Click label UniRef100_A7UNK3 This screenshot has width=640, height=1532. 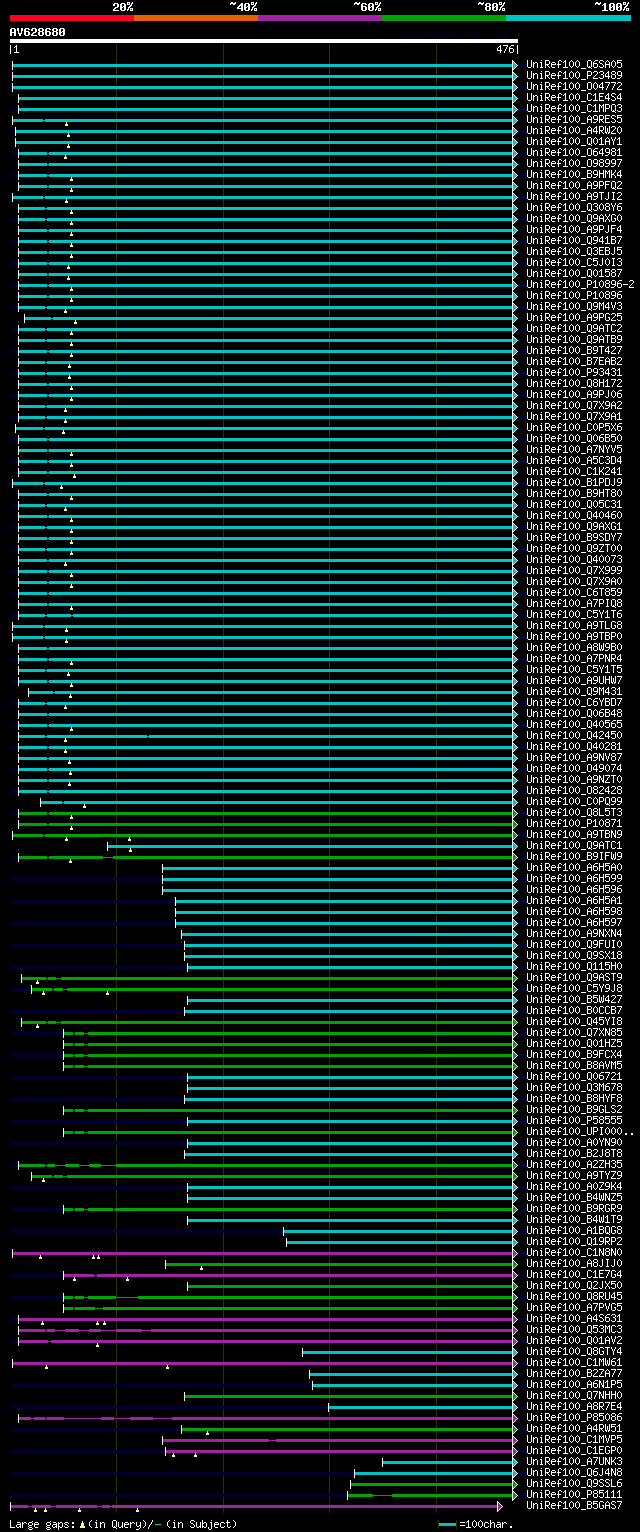574,1461
